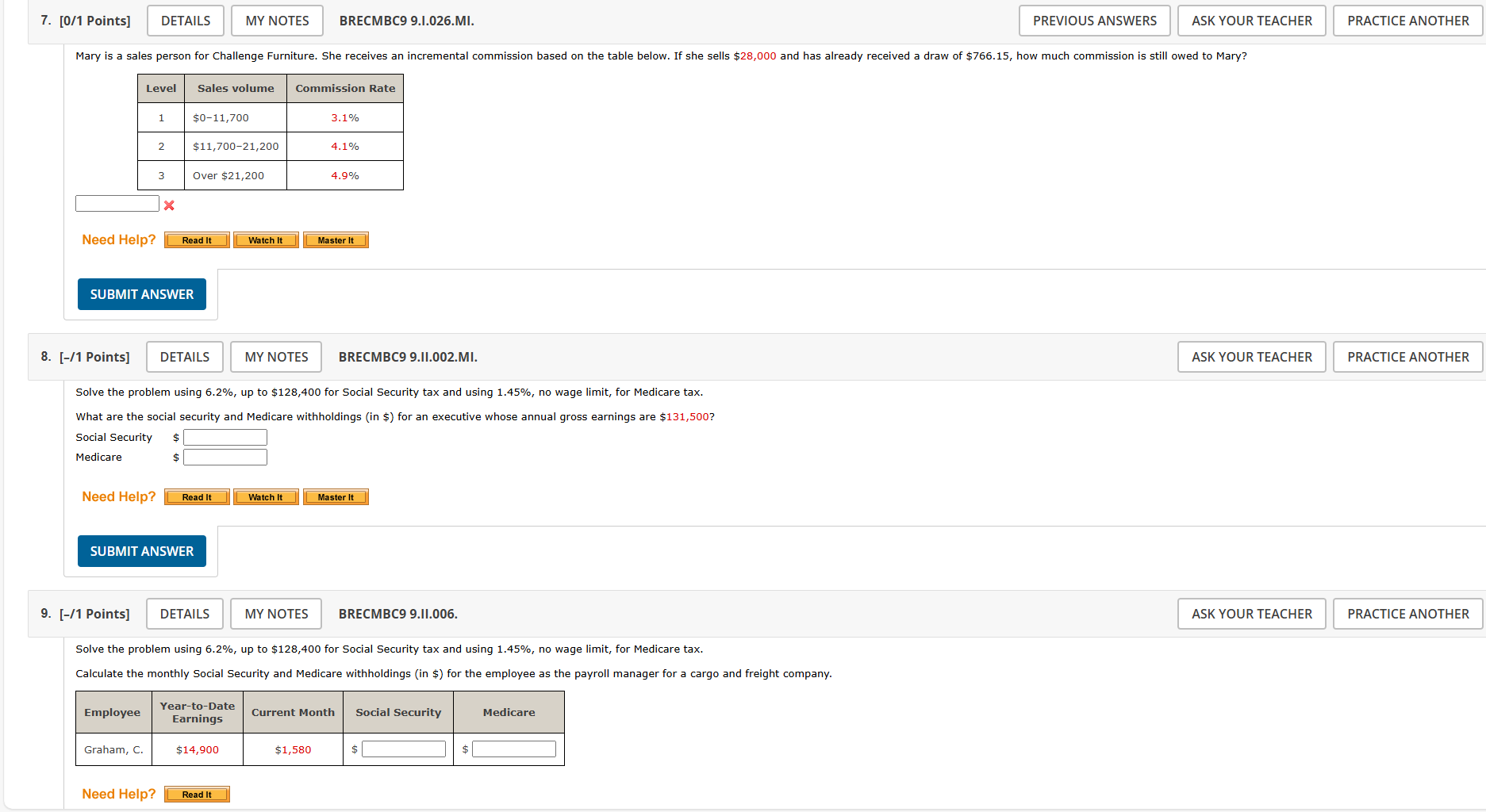The height and width of the screenshot is (812, 1486).
Task: Open MY NOTES for question 8
Action: 275,357
